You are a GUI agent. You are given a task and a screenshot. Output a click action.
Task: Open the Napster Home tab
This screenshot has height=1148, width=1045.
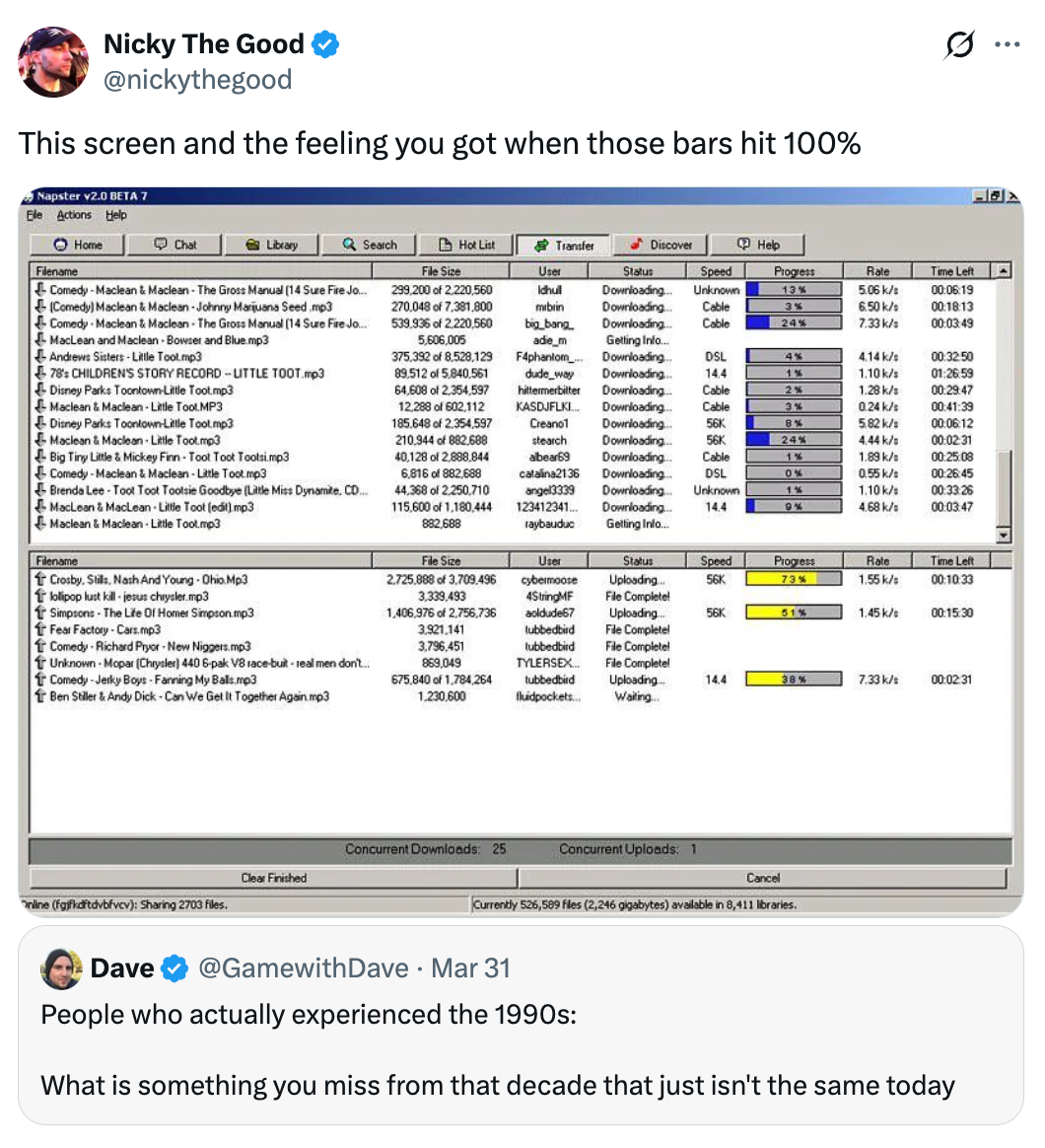pyautogui.click(x=78, y=245)
